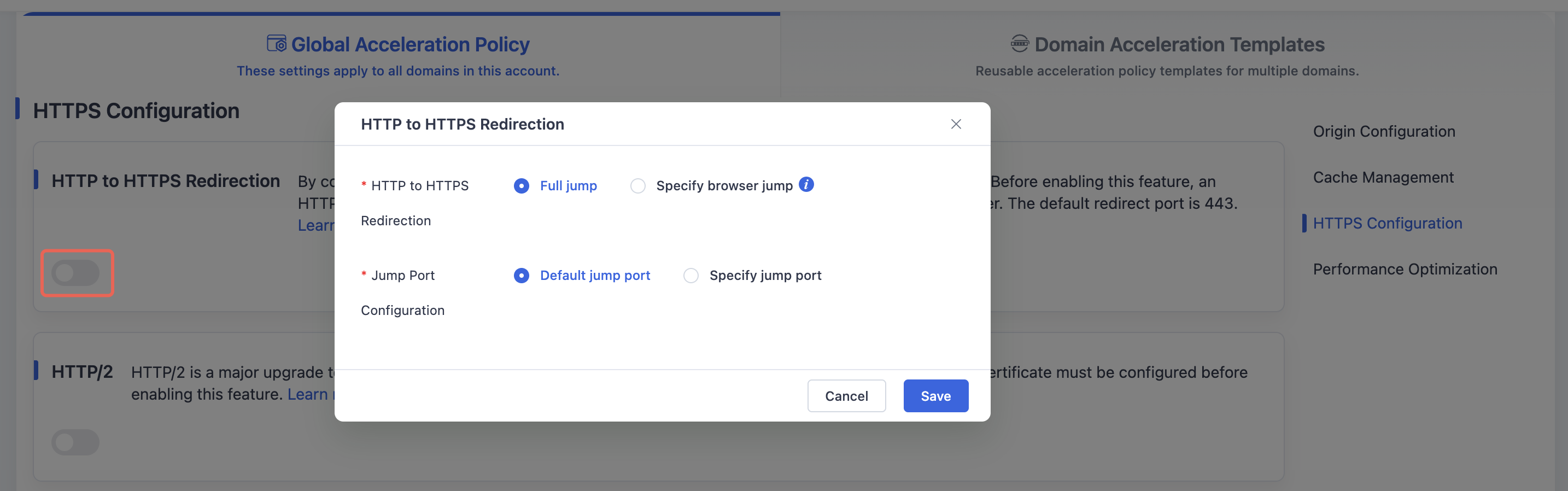
Task: Jump to Performance Optimization section
Action: (1405, 270)
